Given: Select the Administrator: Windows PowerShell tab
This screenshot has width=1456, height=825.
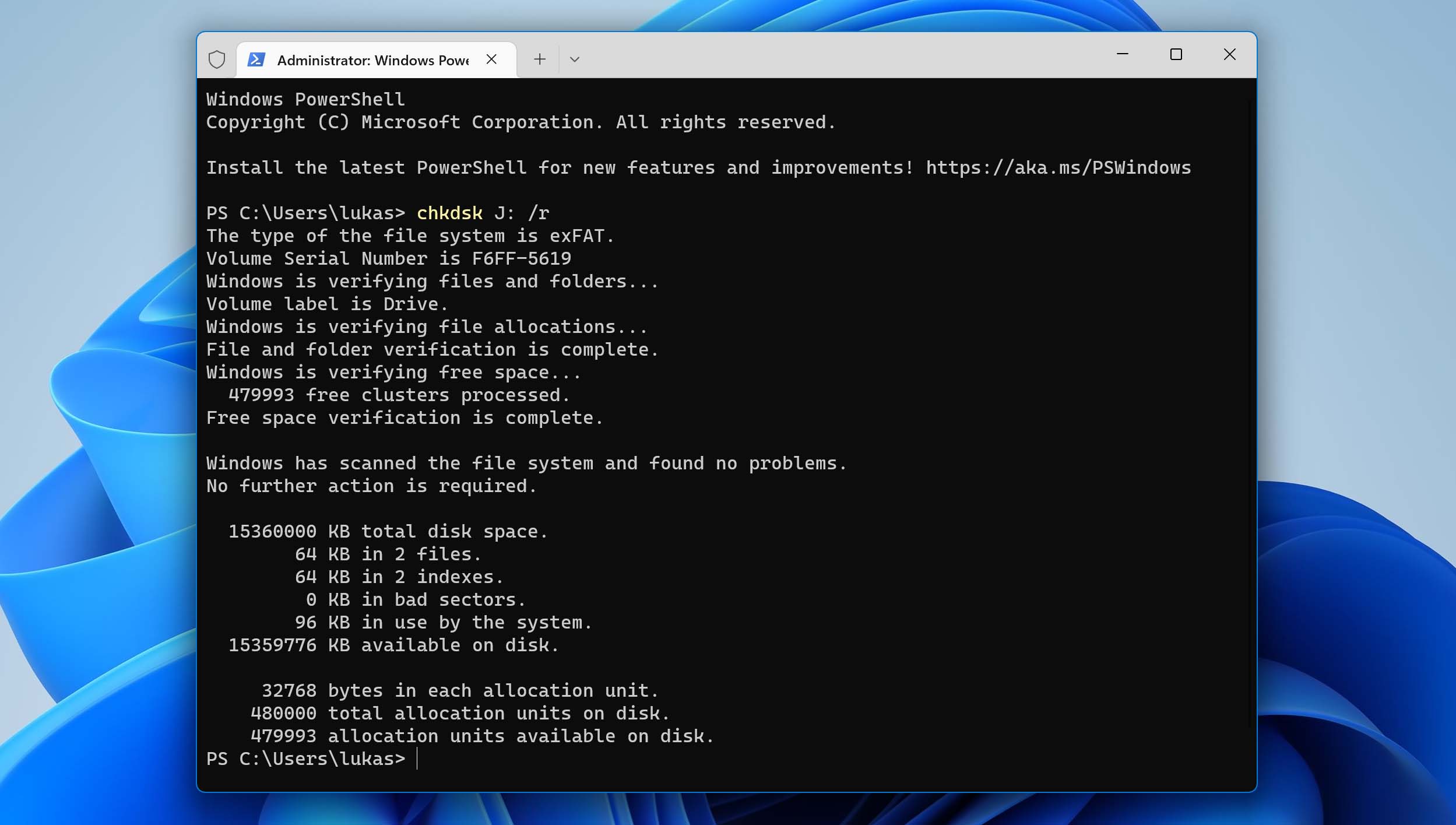Looking at the screenshot, I should pos(373,61).
